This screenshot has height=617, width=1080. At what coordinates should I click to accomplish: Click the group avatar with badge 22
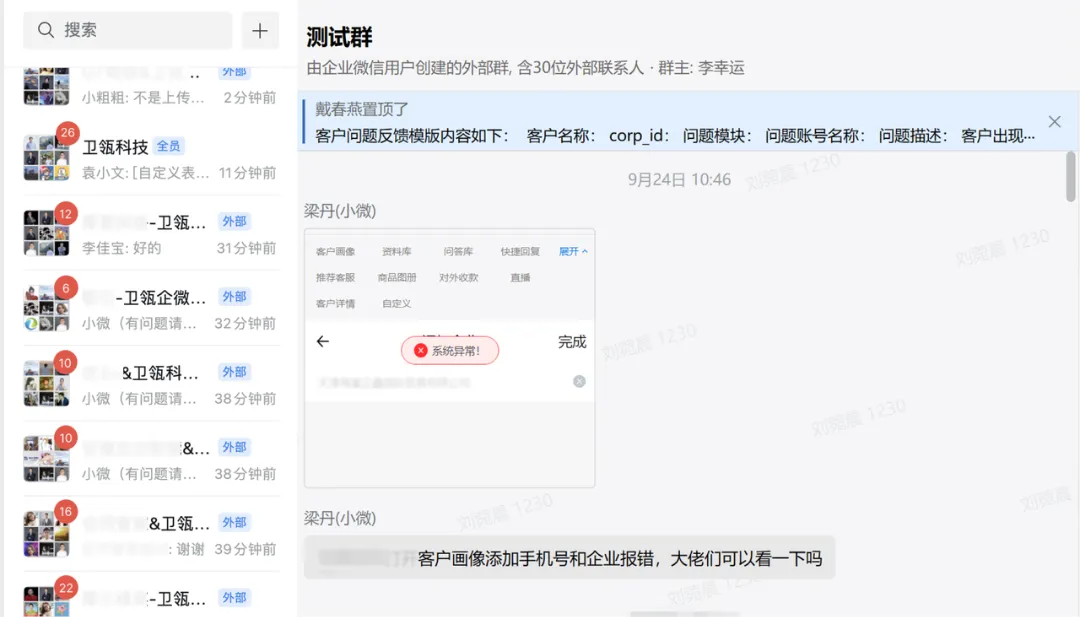pos(46,603)
